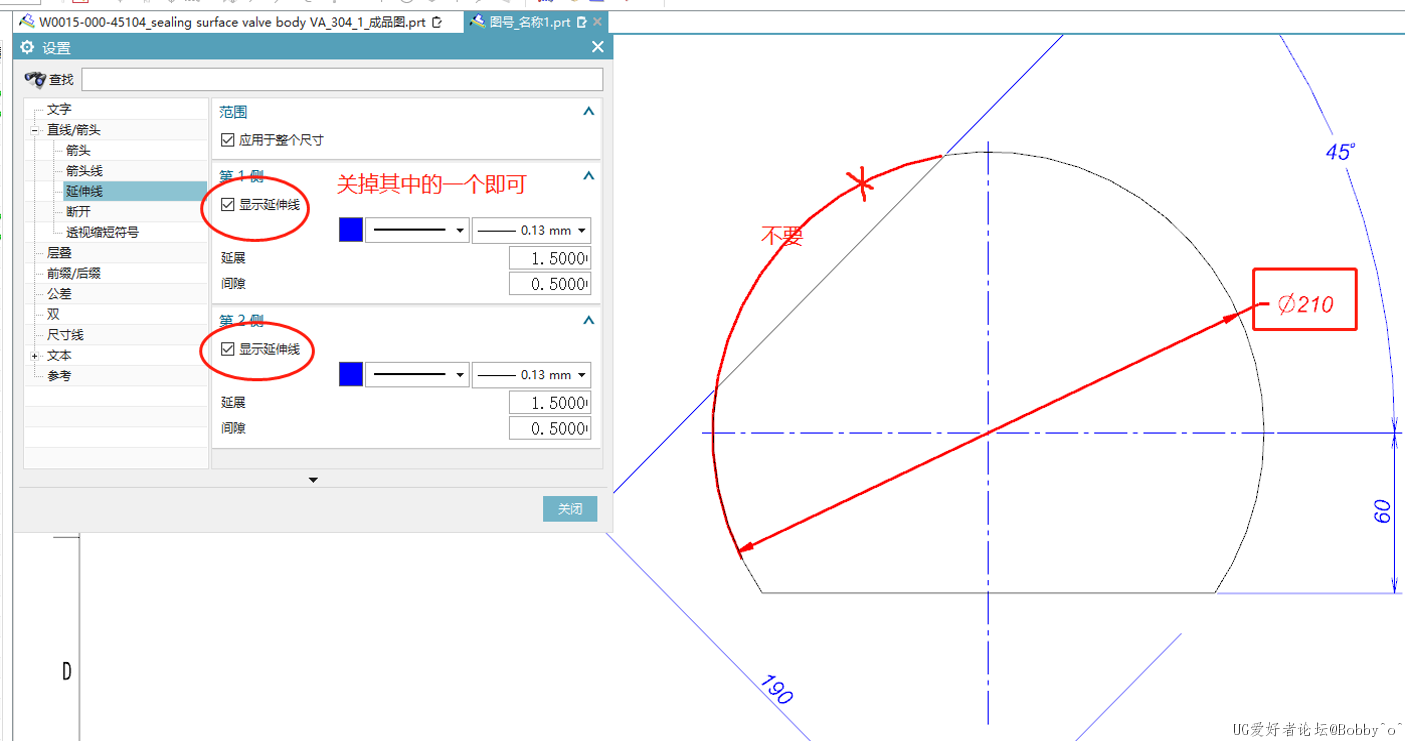Screen dimensions: 1405x741
Task: Switch to the 图号_名称1.prt tab
Action: [x=530, y=21]
